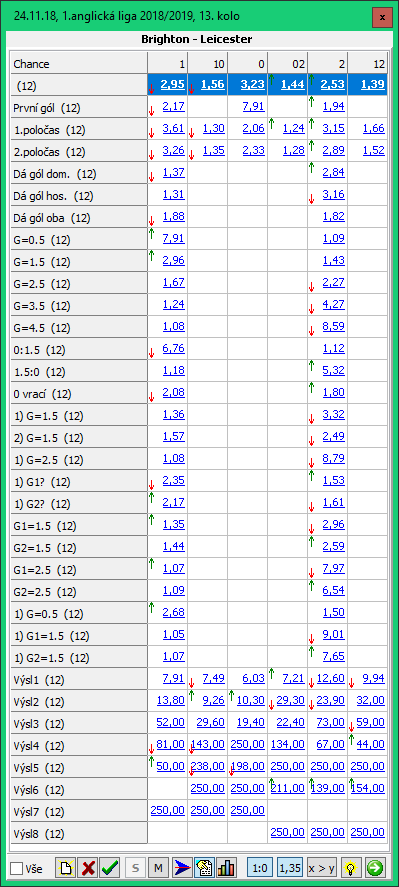The width and height of the screenshot is (399, 887).
Task: Click G=3.5 odds 4,27
Action: (x=333, y=304)
